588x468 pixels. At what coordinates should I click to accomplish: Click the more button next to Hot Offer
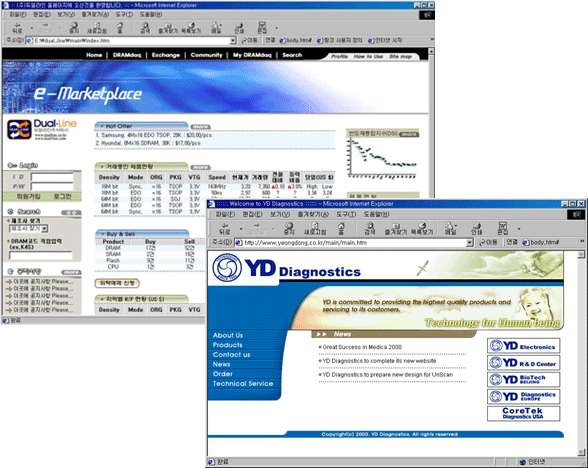point(200,127)
